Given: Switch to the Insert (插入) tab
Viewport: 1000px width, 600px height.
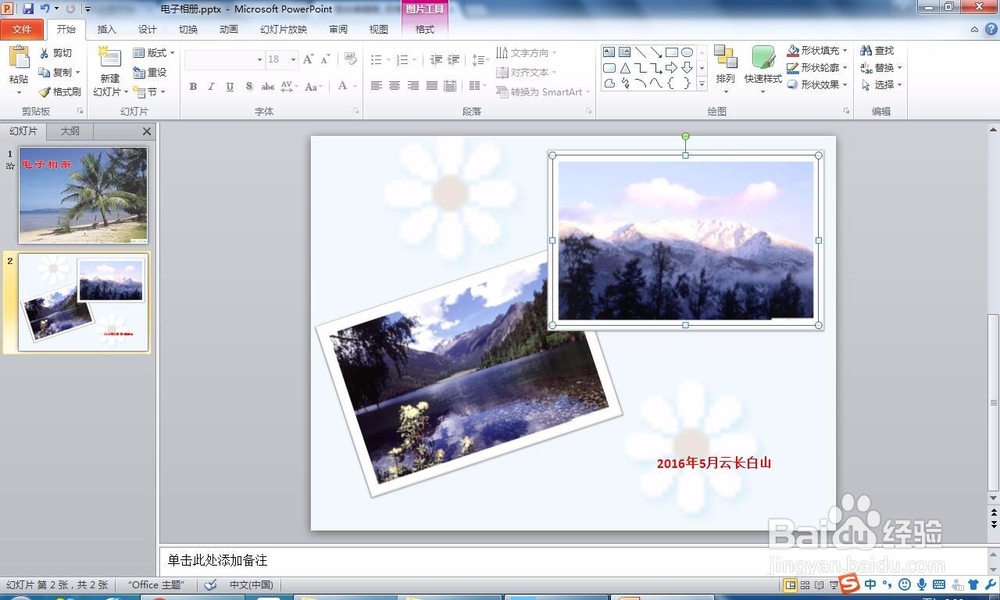Looking at the screenshot, I should (107, 29).
